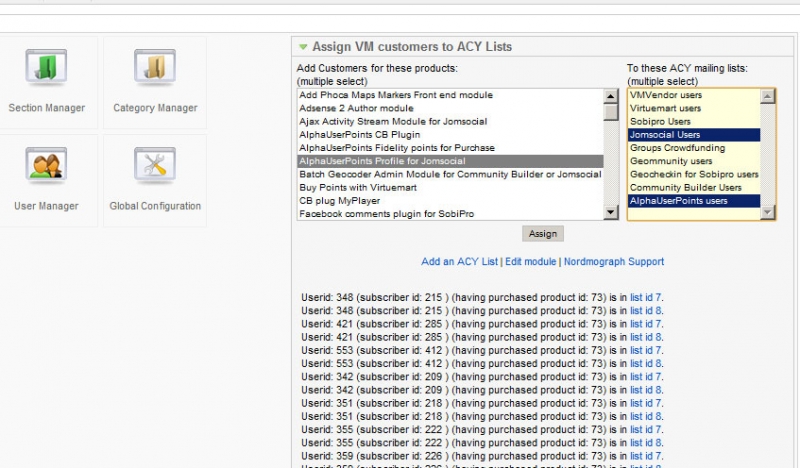Open list id 7 link for Userid 553

[645, 351]
